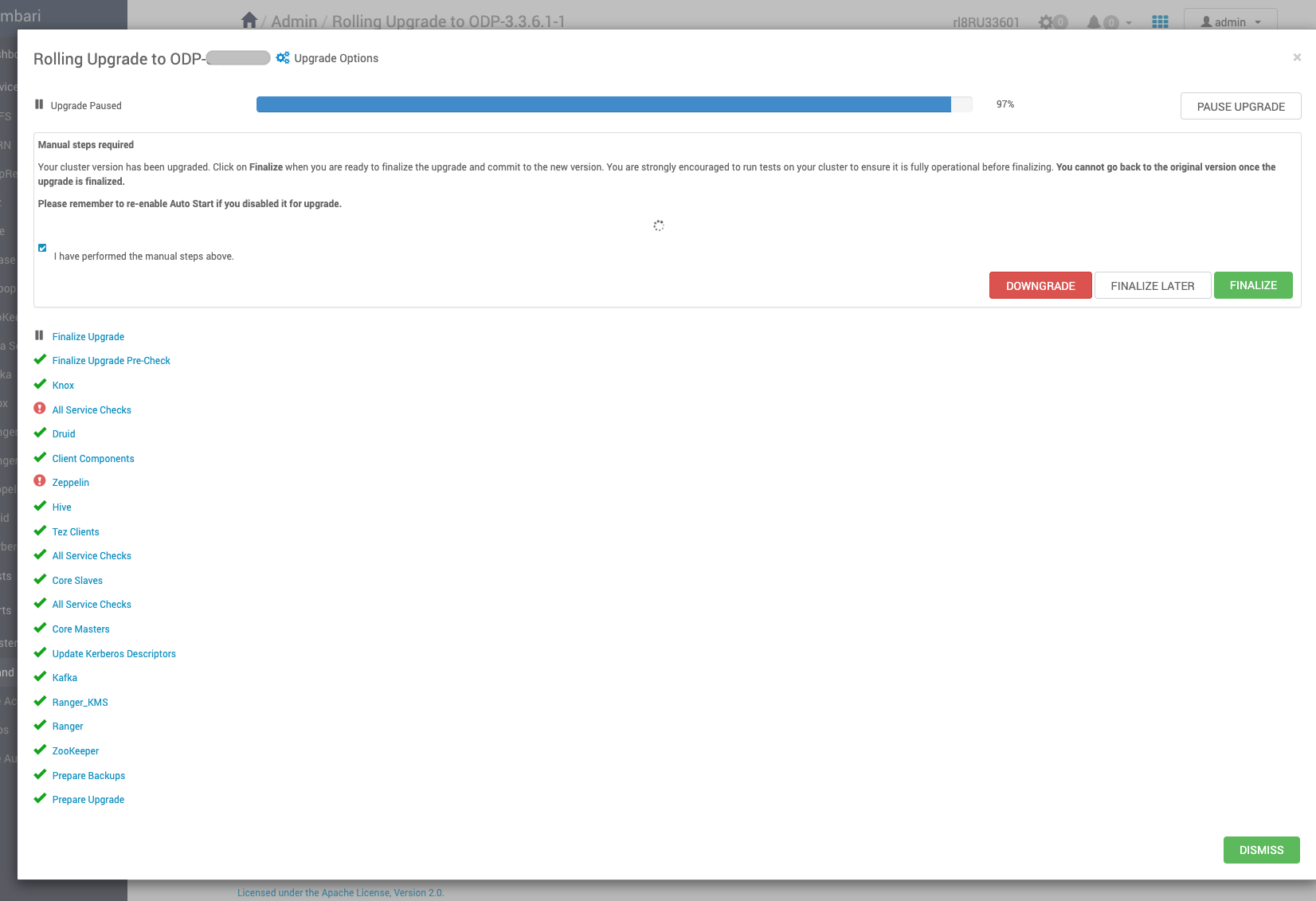Click the pause icon beside Finalize Upgrade

click(39, 335)
